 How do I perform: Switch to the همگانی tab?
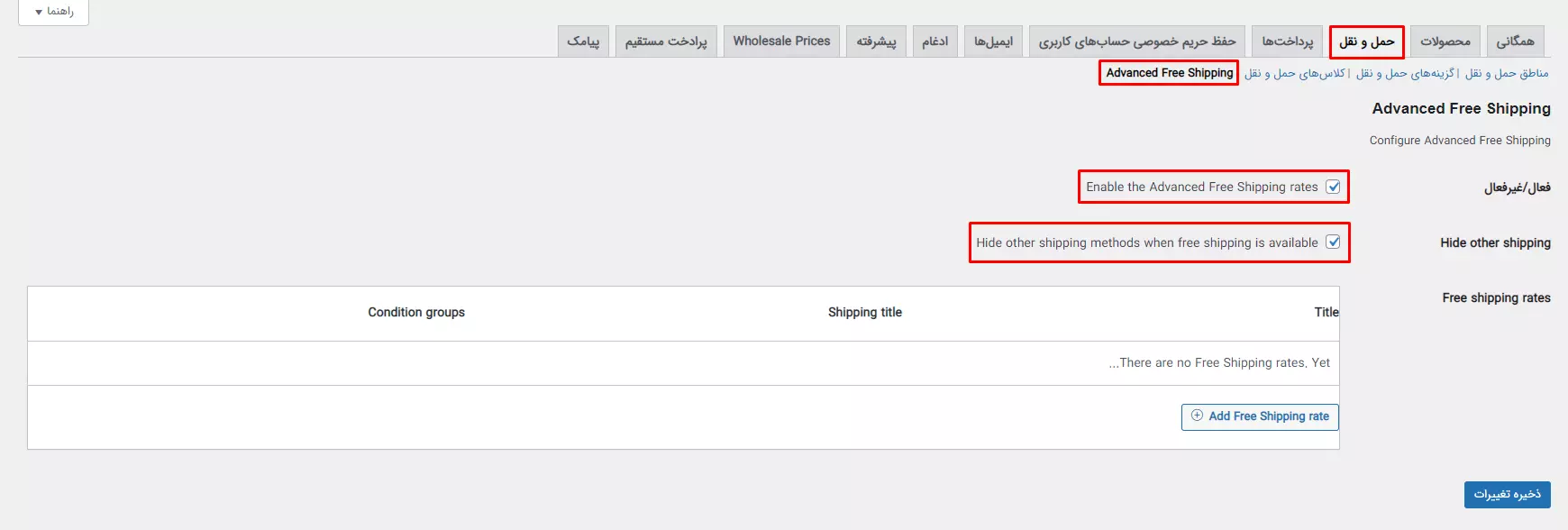pos(1516,41)
